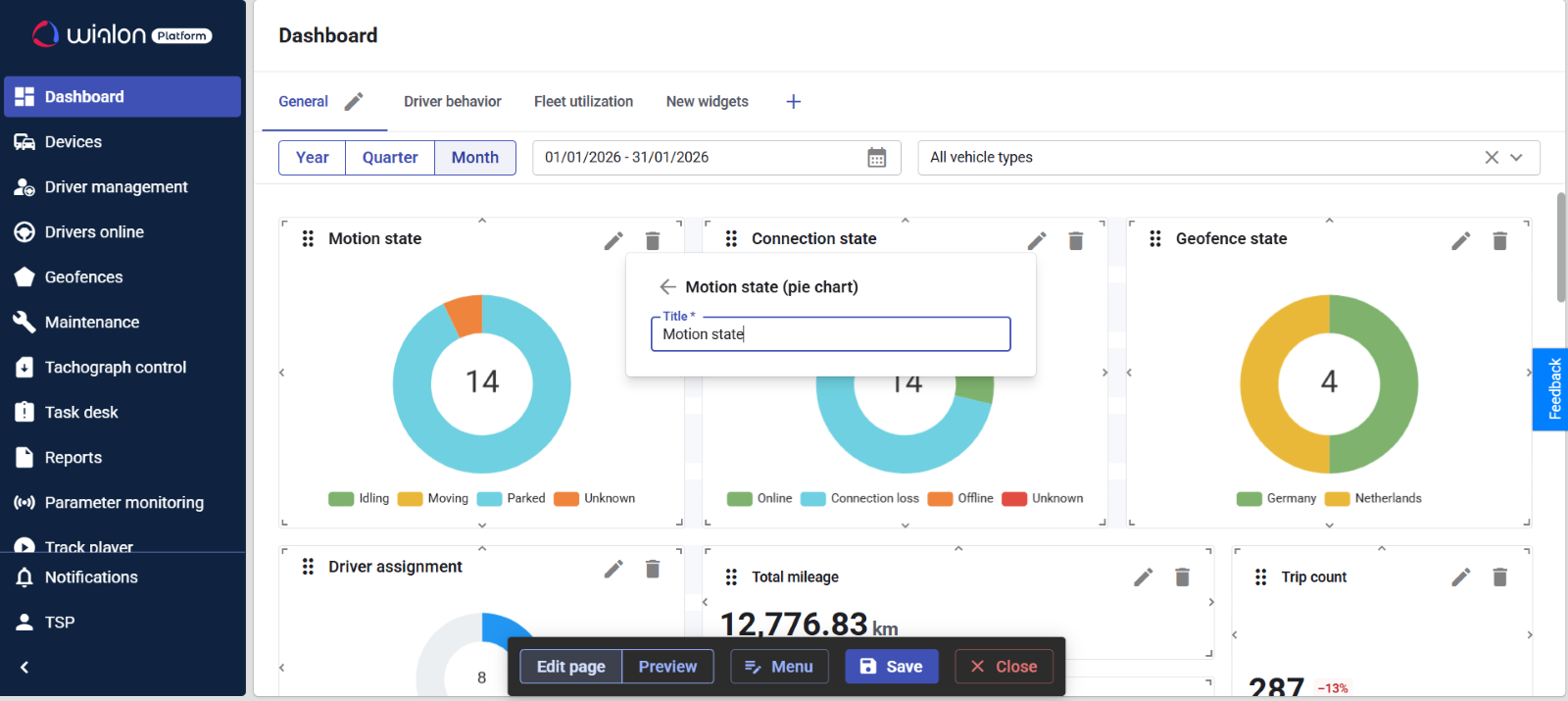Open Notifications in the sidebar

[122, 576]
